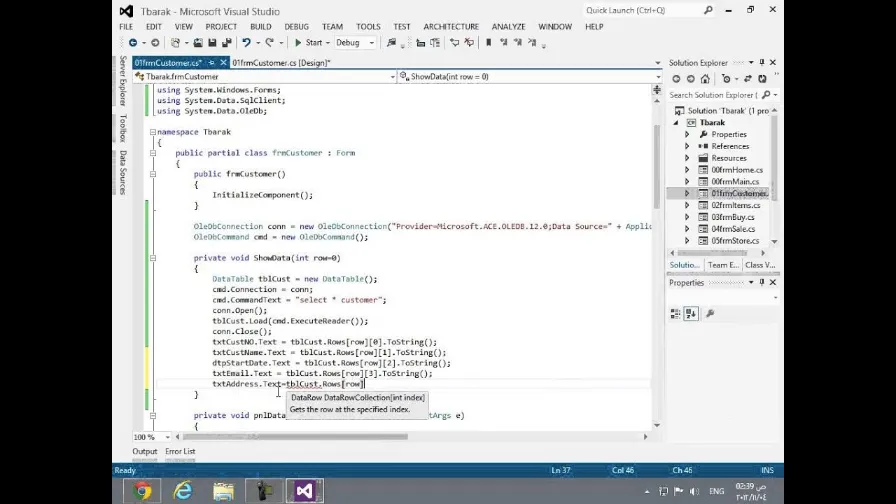Click the Navigate Backward toolbar icon

coord(133,43)
